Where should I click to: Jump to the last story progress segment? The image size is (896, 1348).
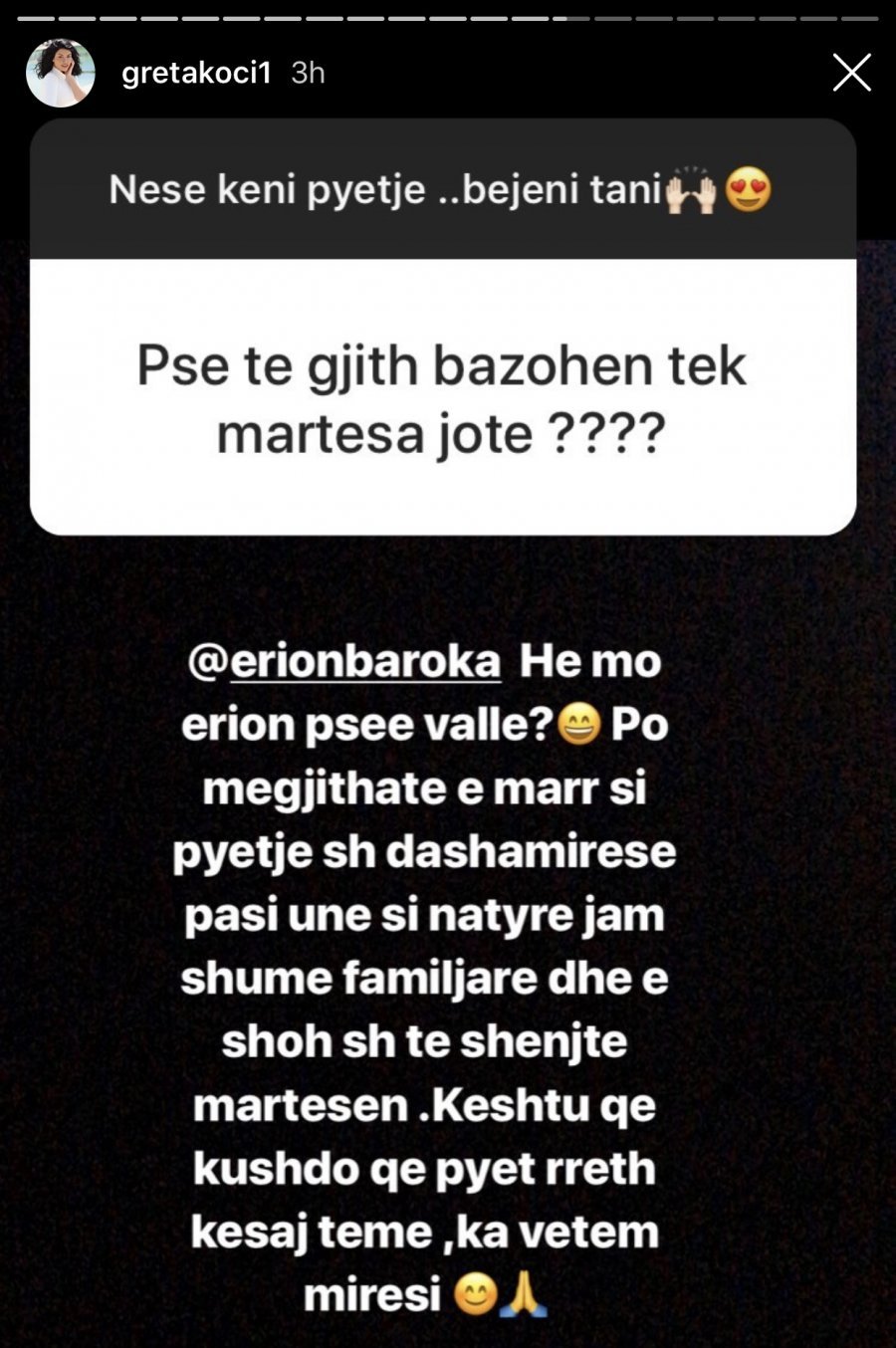pos(860,18)
